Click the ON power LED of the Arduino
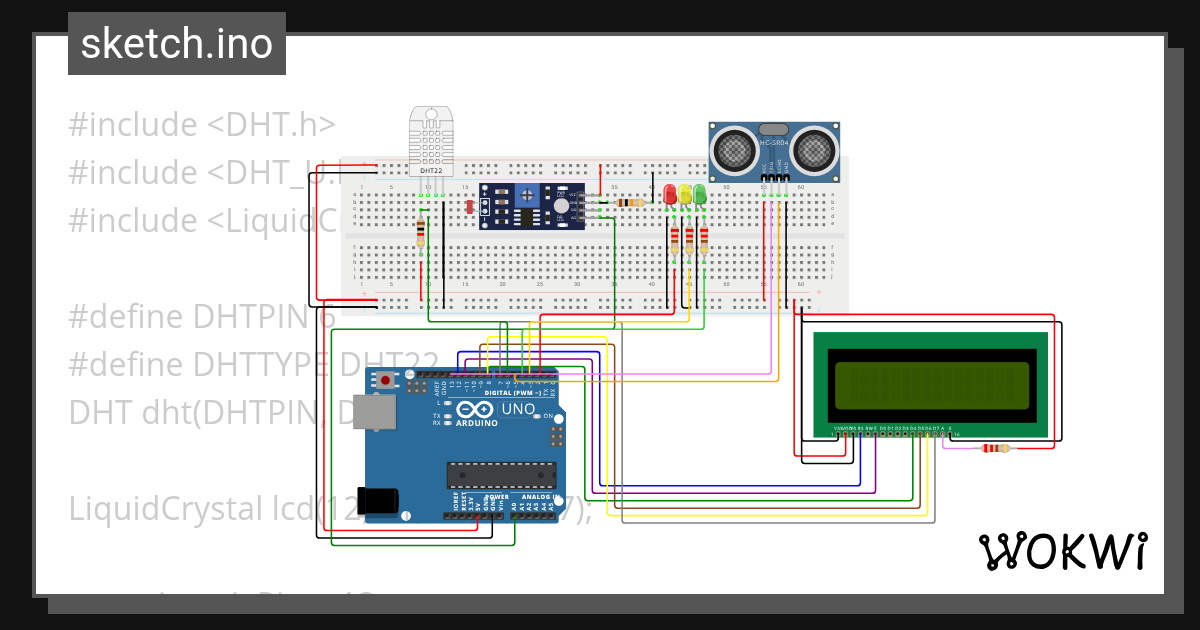Screen dimensions: 1200x630 click(536, 415)
